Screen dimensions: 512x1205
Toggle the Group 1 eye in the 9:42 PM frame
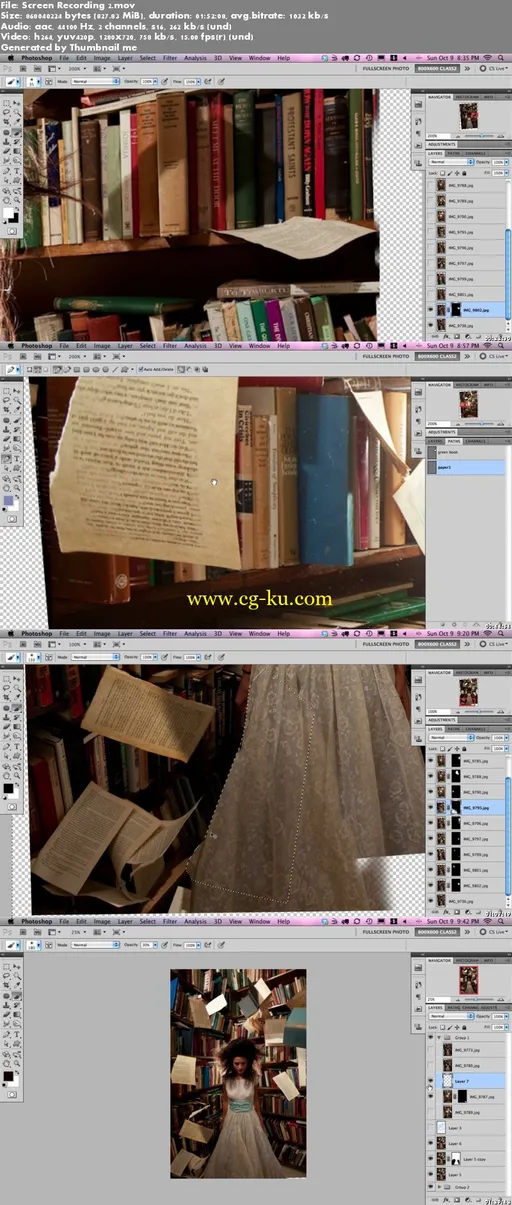tap(431, 1038)
